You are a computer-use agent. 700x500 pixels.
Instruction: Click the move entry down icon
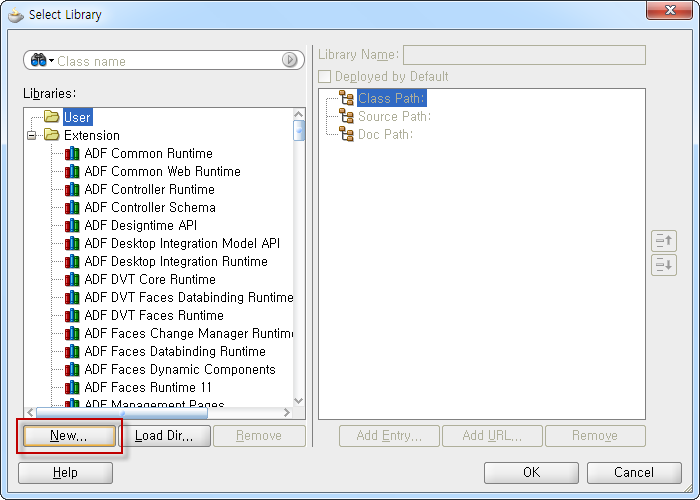pyautogui.click(x=664, y=265)
